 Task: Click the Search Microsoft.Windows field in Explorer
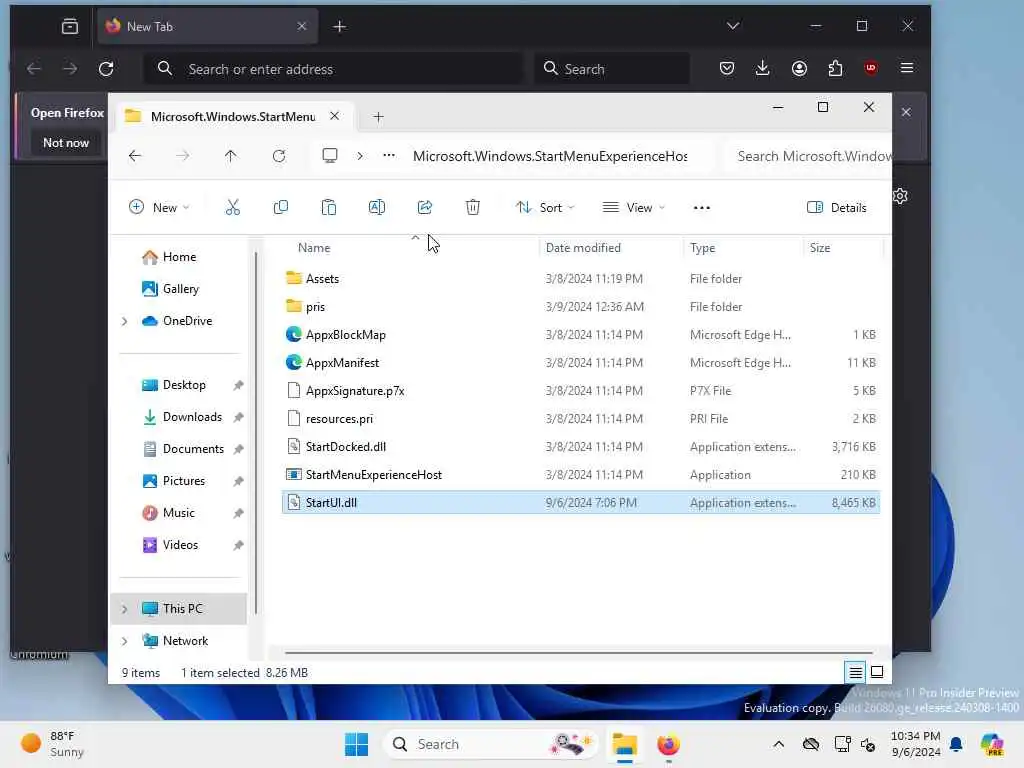[810, 156]
